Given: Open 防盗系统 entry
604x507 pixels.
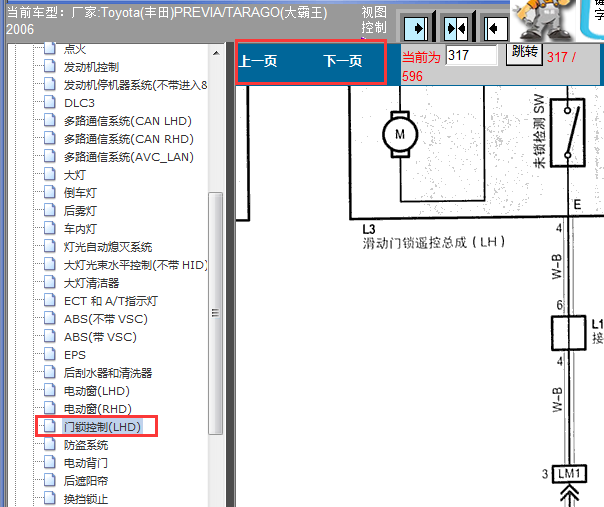Looking at the screenshot, I should pyautogui.click(x=86, y=445).
